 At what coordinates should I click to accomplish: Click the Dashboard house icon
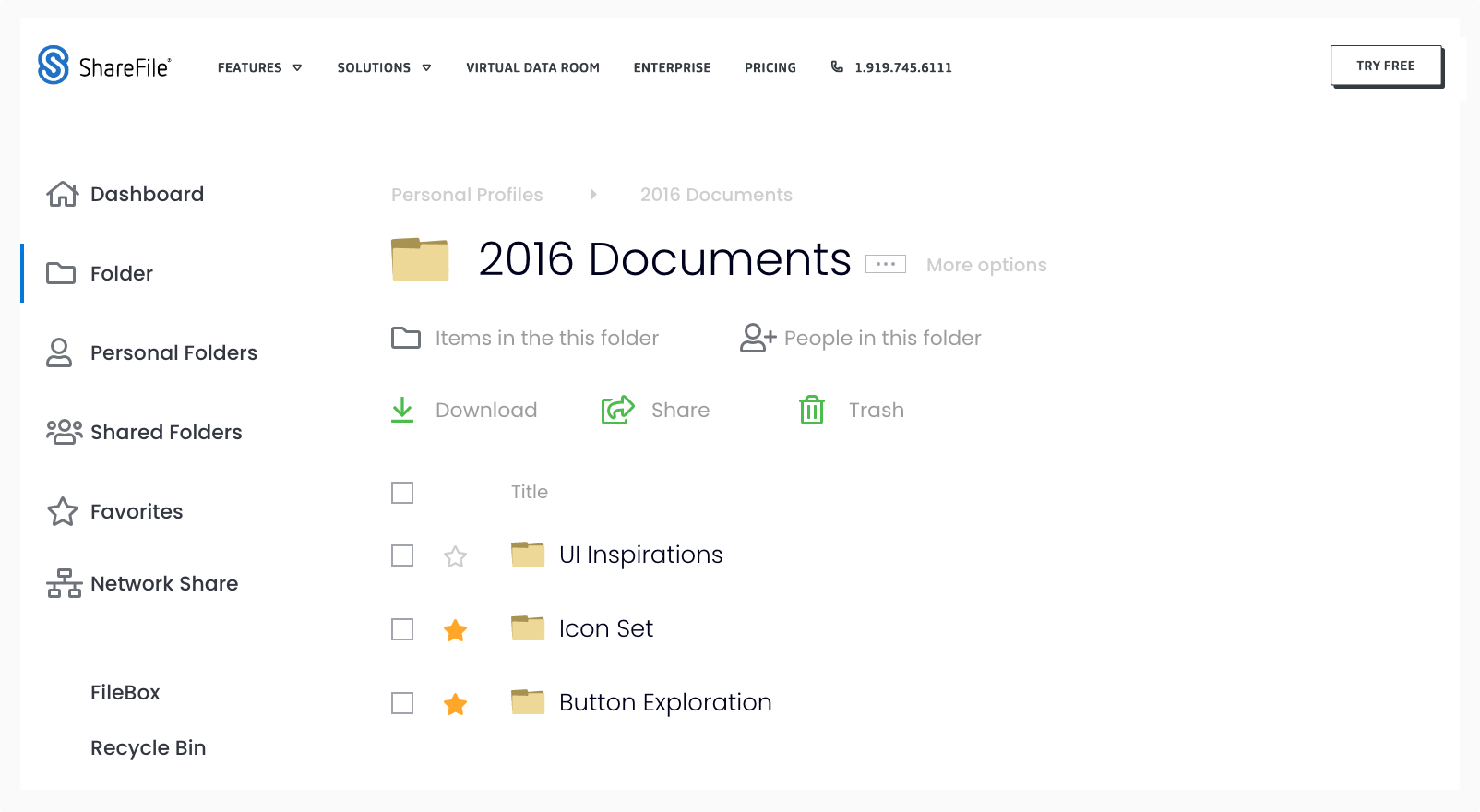click(x=62, y=194)
